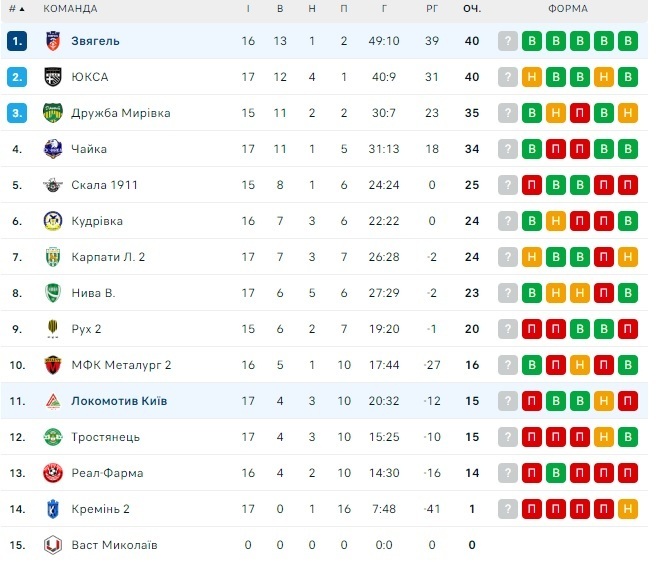
Task: Click the Чайка club emblem
Action: (x=54, y=149)
